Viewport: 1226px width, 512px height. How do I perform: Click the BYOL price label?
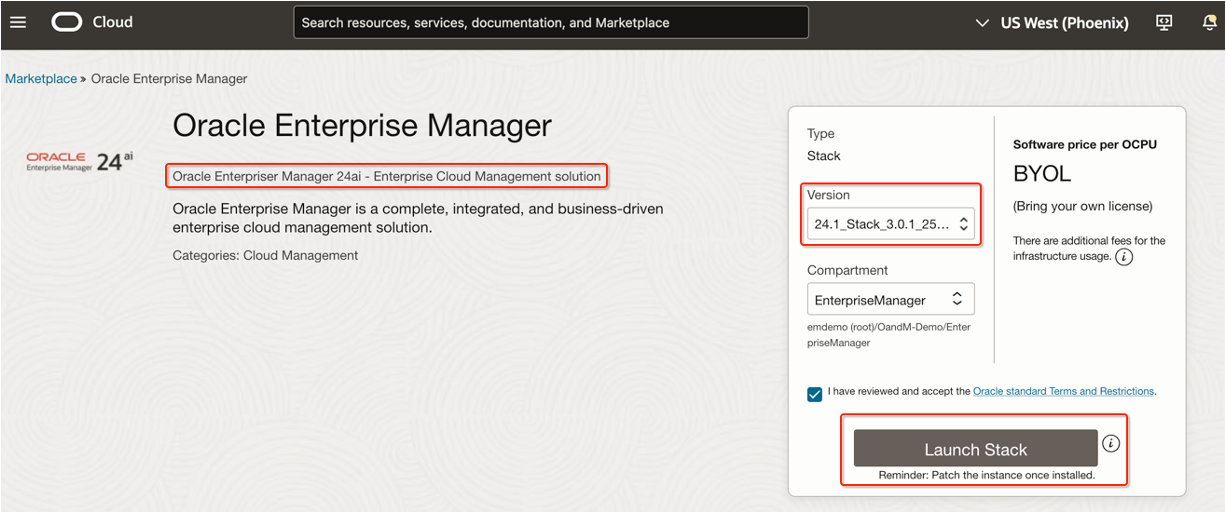(1041, 173)
